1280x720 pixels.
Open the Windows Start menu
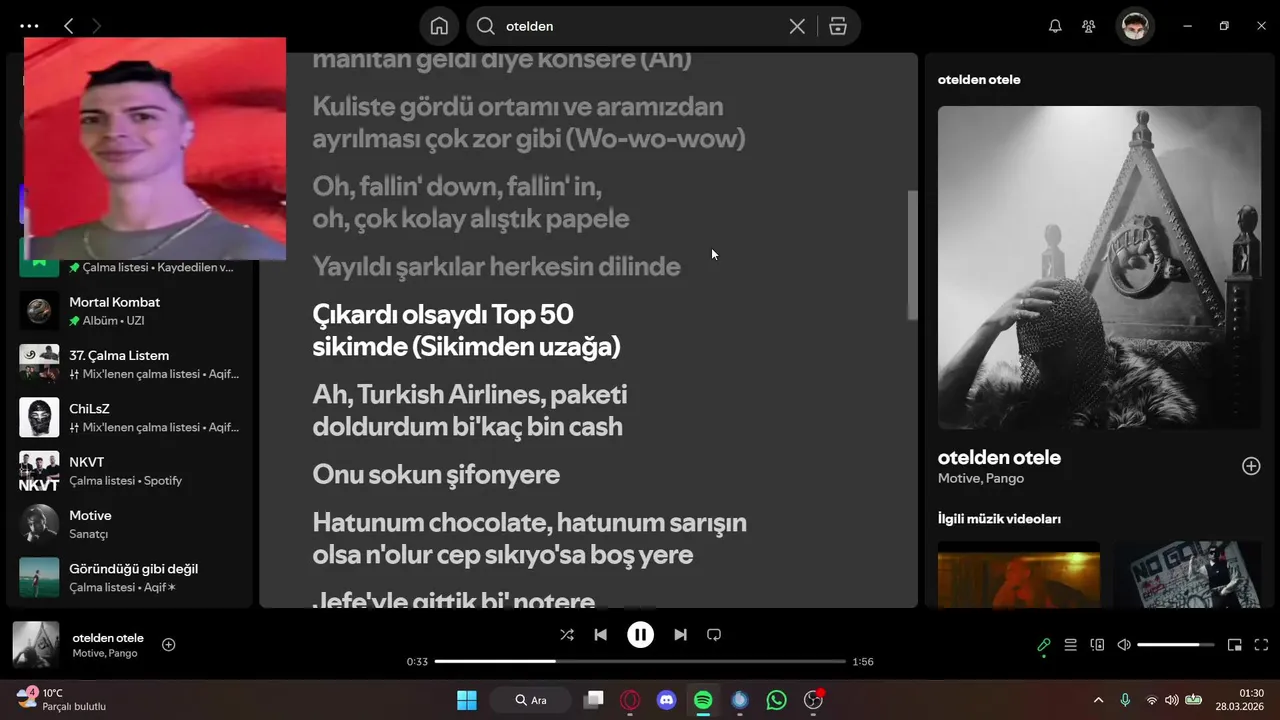point(467,700)
